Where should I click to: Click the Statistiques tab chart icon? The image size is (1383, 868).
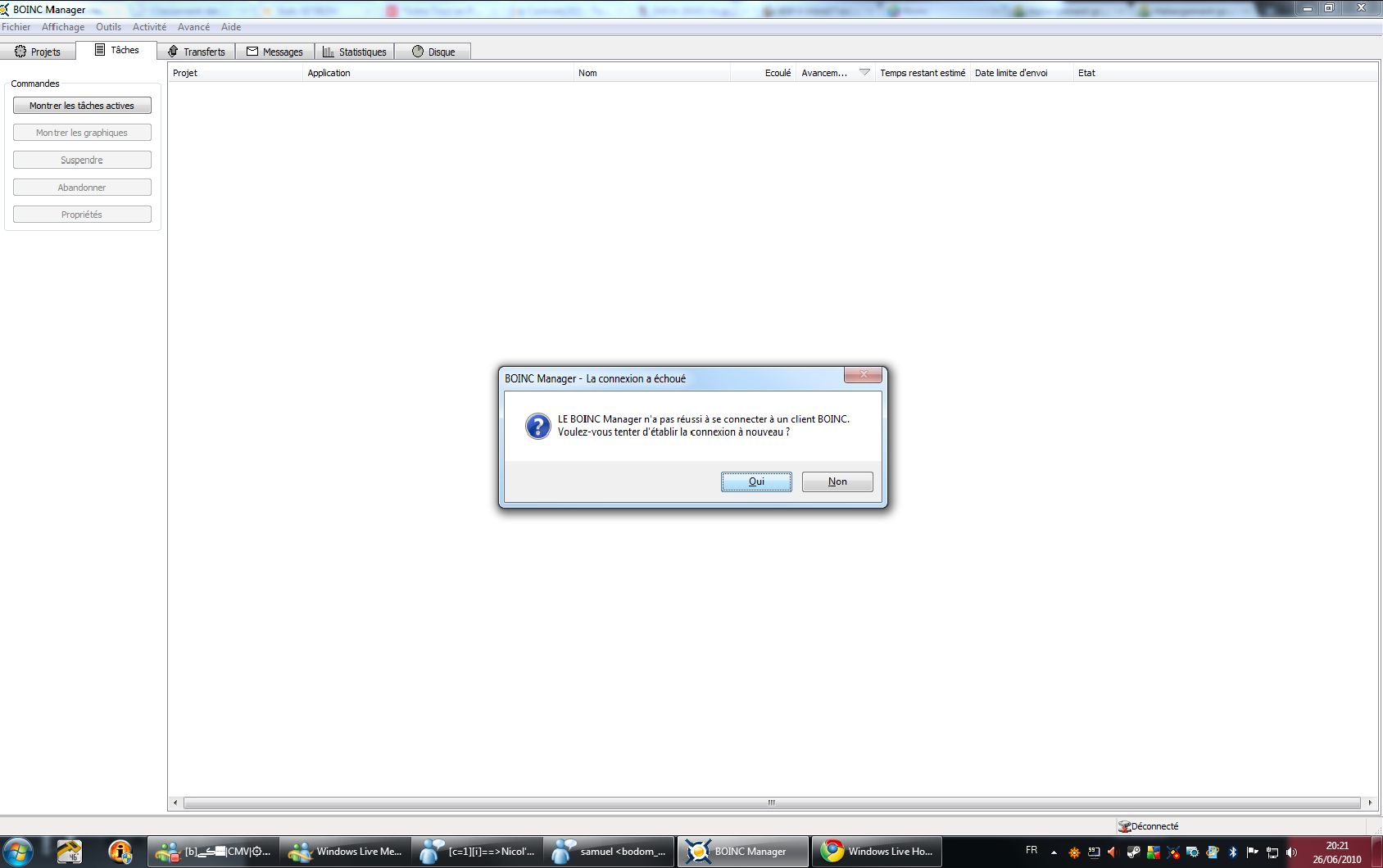[329, 52]
